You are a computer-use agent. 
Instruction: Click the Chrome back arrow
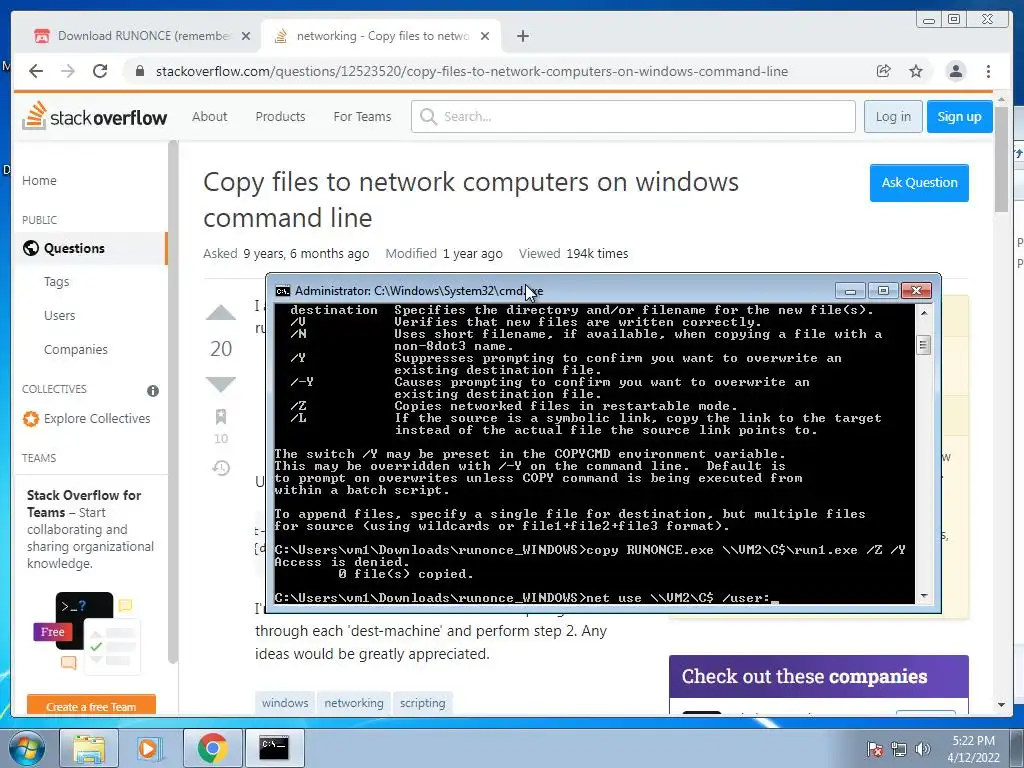click(x=36, y=71)
